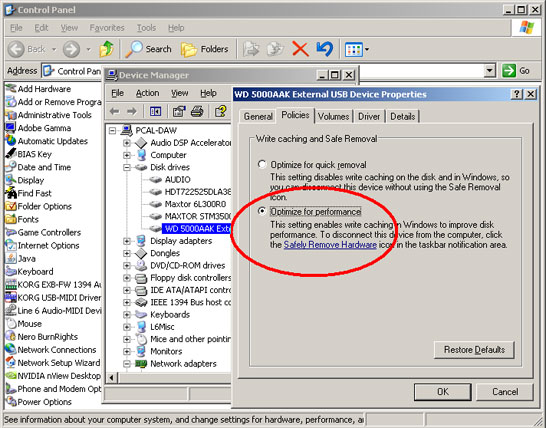Switch to the Details tab

(403, 116)
